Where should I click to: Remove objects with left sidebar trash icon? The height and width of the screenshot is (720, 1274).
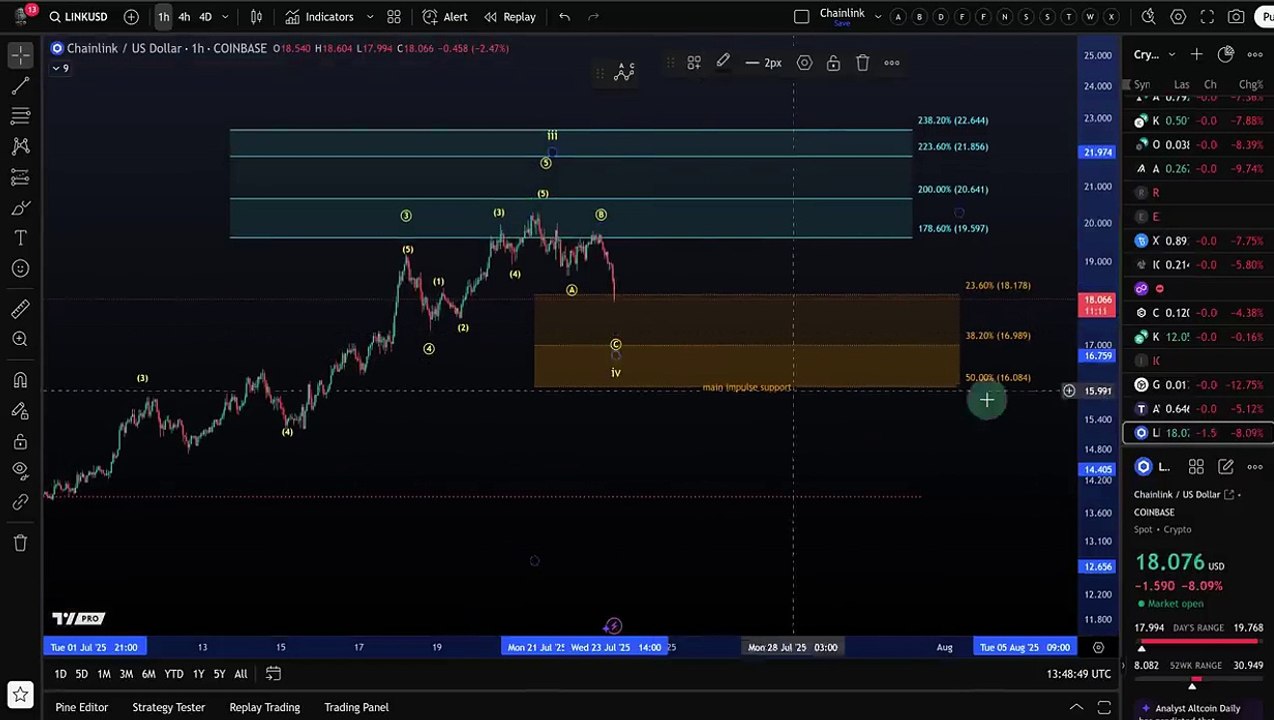click(20, 542)
